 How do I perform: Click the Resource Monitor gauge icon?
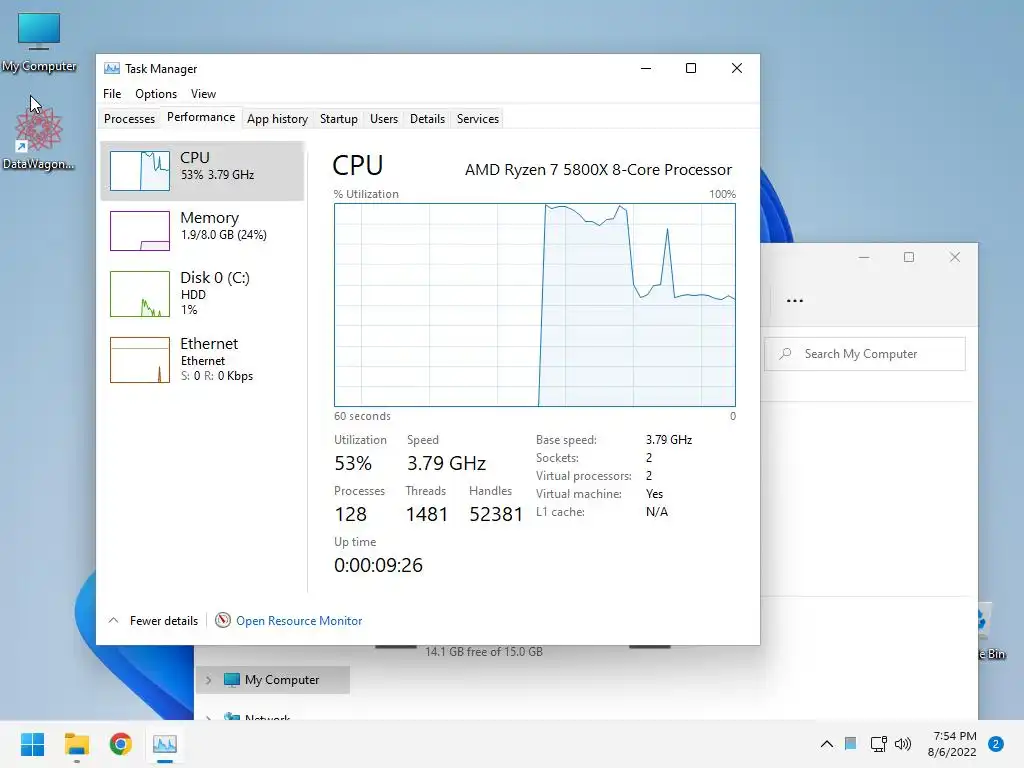(223, 620)
